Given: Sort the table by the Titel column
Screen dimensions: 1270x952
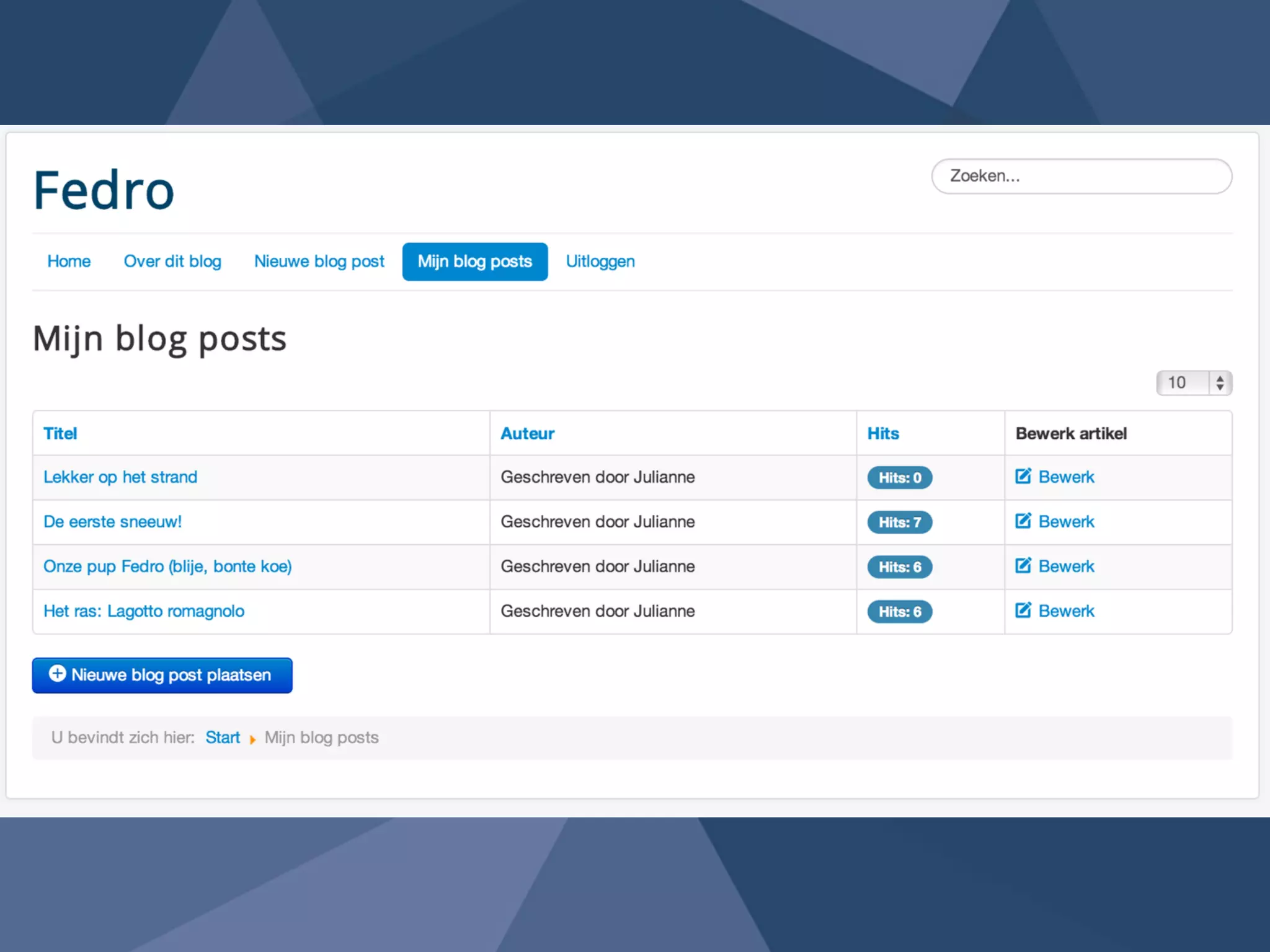Looking at the screenshot, I should 60,433.
